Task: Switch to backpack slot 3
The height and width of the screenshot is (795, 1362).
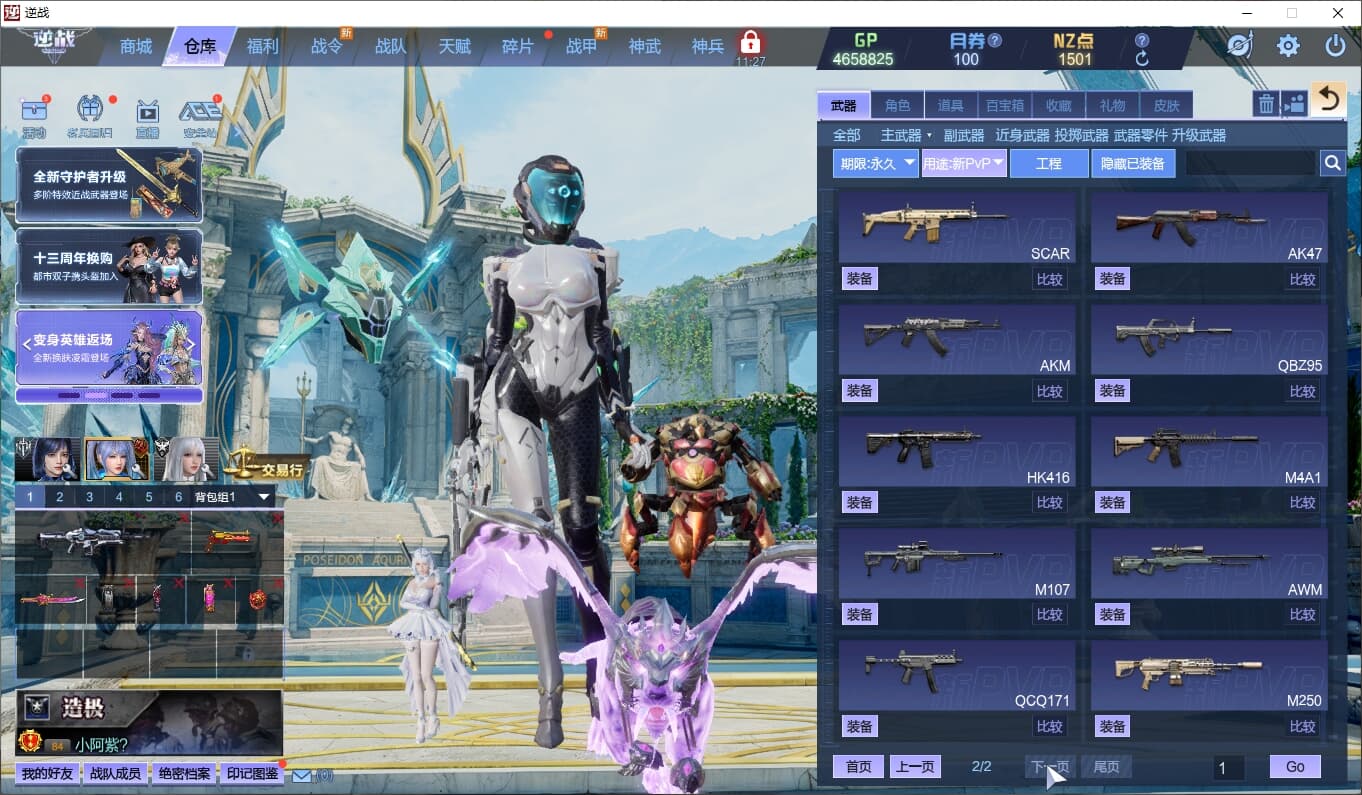Action: (x=89, y=497)
